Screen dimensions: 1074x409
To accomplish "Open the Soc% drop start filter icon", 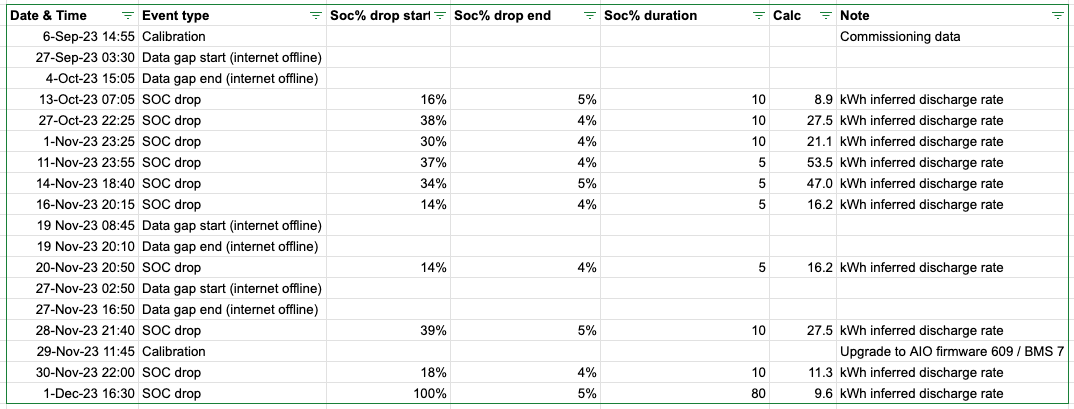I will click(440, 16).
